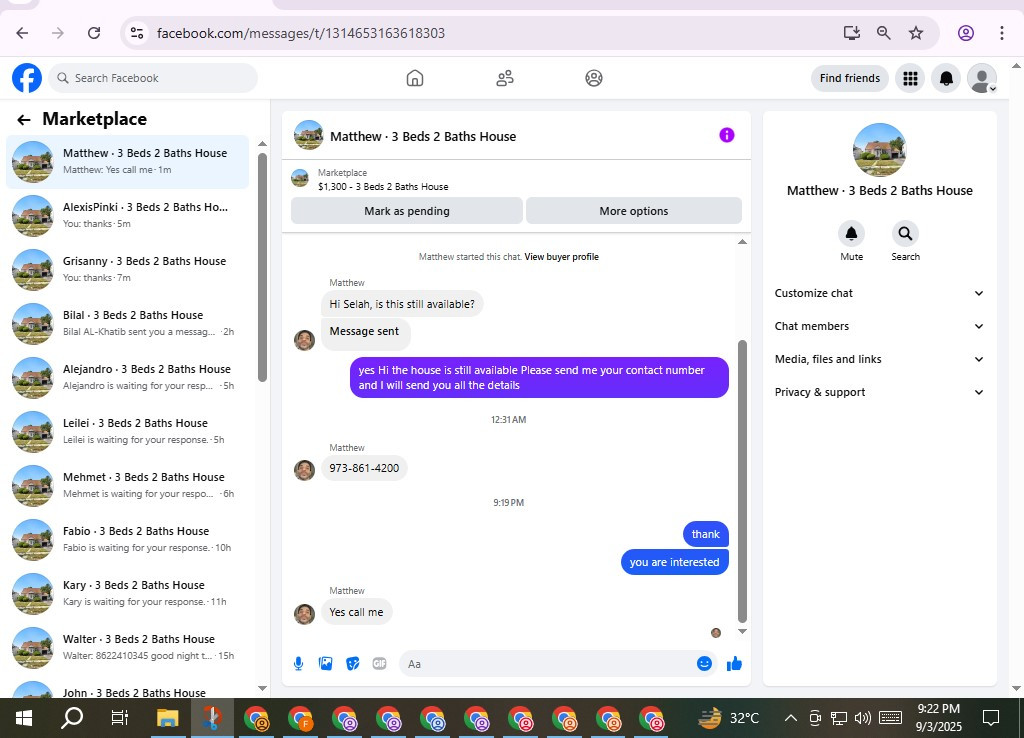
Task: View site information icon in address bar
Action: click(x=136, y=33)
